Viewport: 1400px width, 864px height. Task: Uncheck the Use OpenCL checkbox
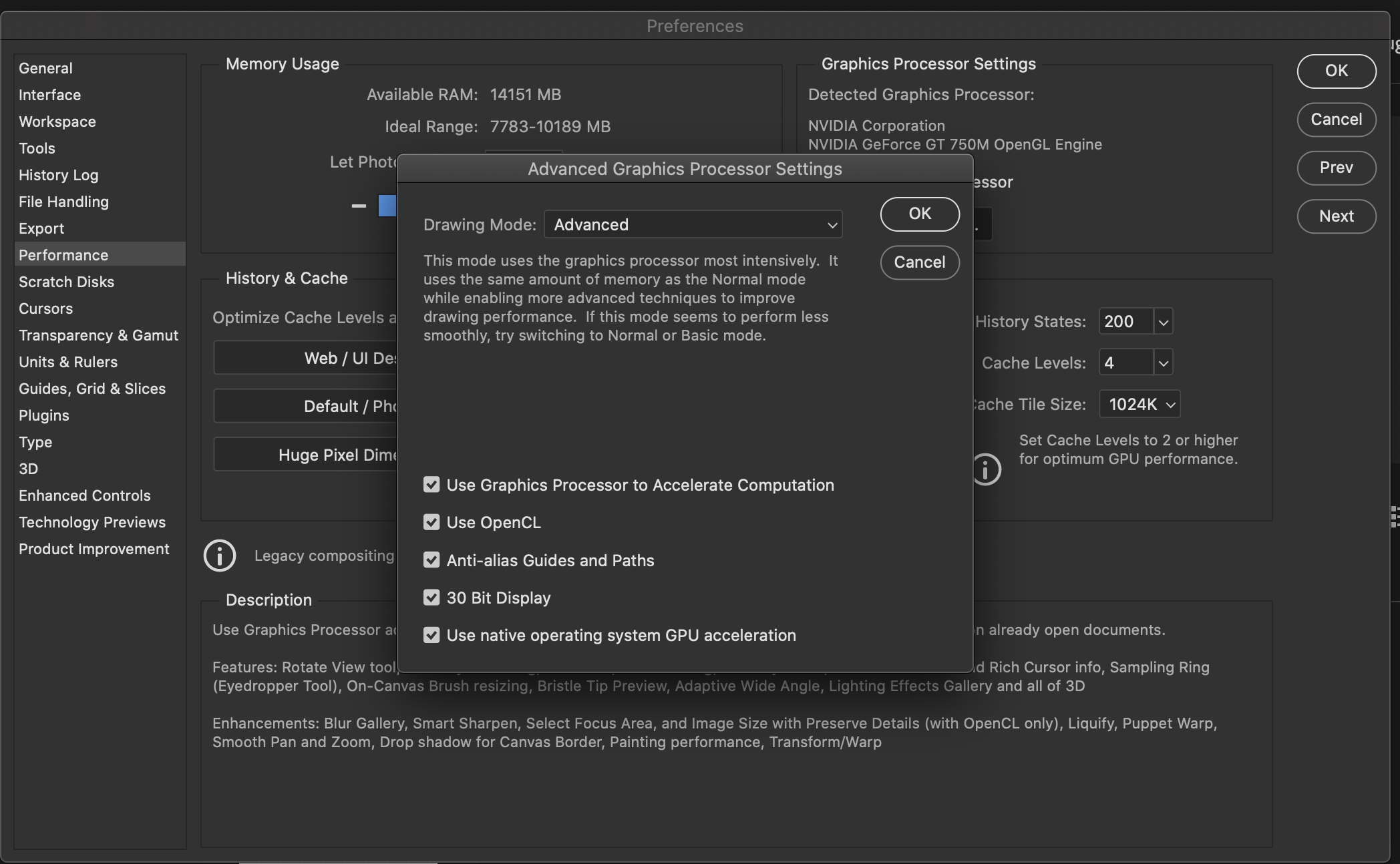431,522
